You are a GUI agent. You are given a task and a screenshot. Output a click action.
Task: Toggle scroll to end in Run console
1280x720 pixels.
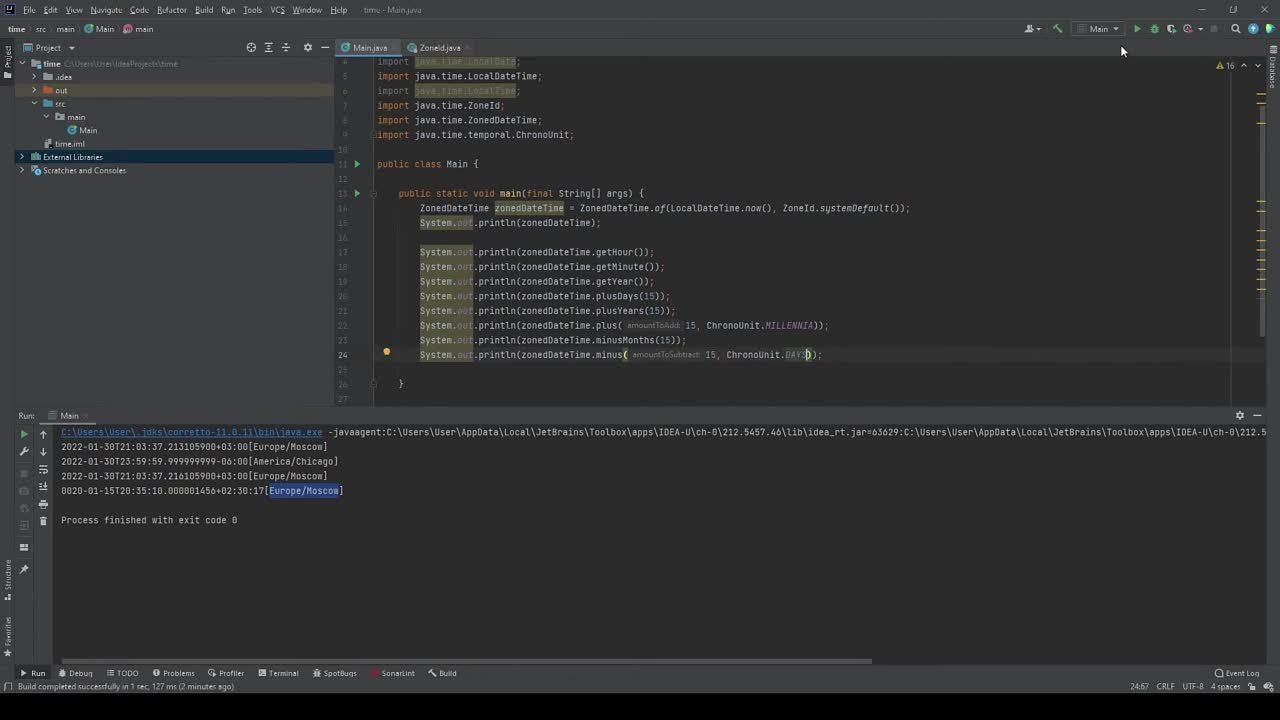tap(43, 487)
